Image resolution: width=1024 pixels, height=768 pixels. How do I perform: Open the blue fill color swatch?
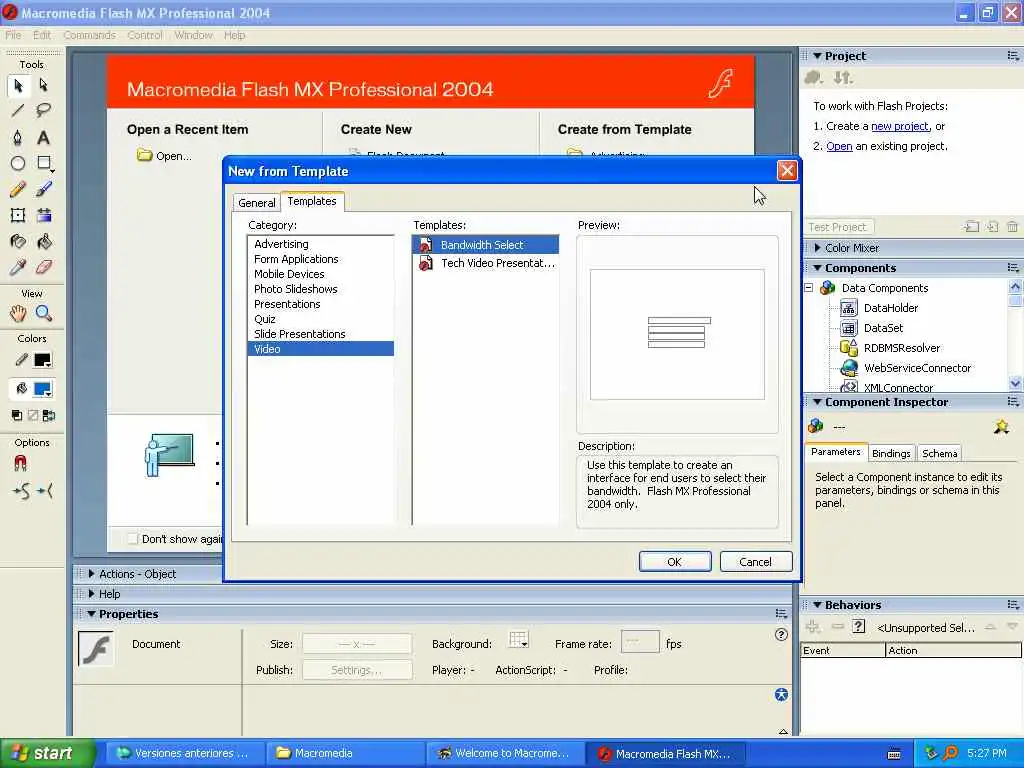pos(42,389)
